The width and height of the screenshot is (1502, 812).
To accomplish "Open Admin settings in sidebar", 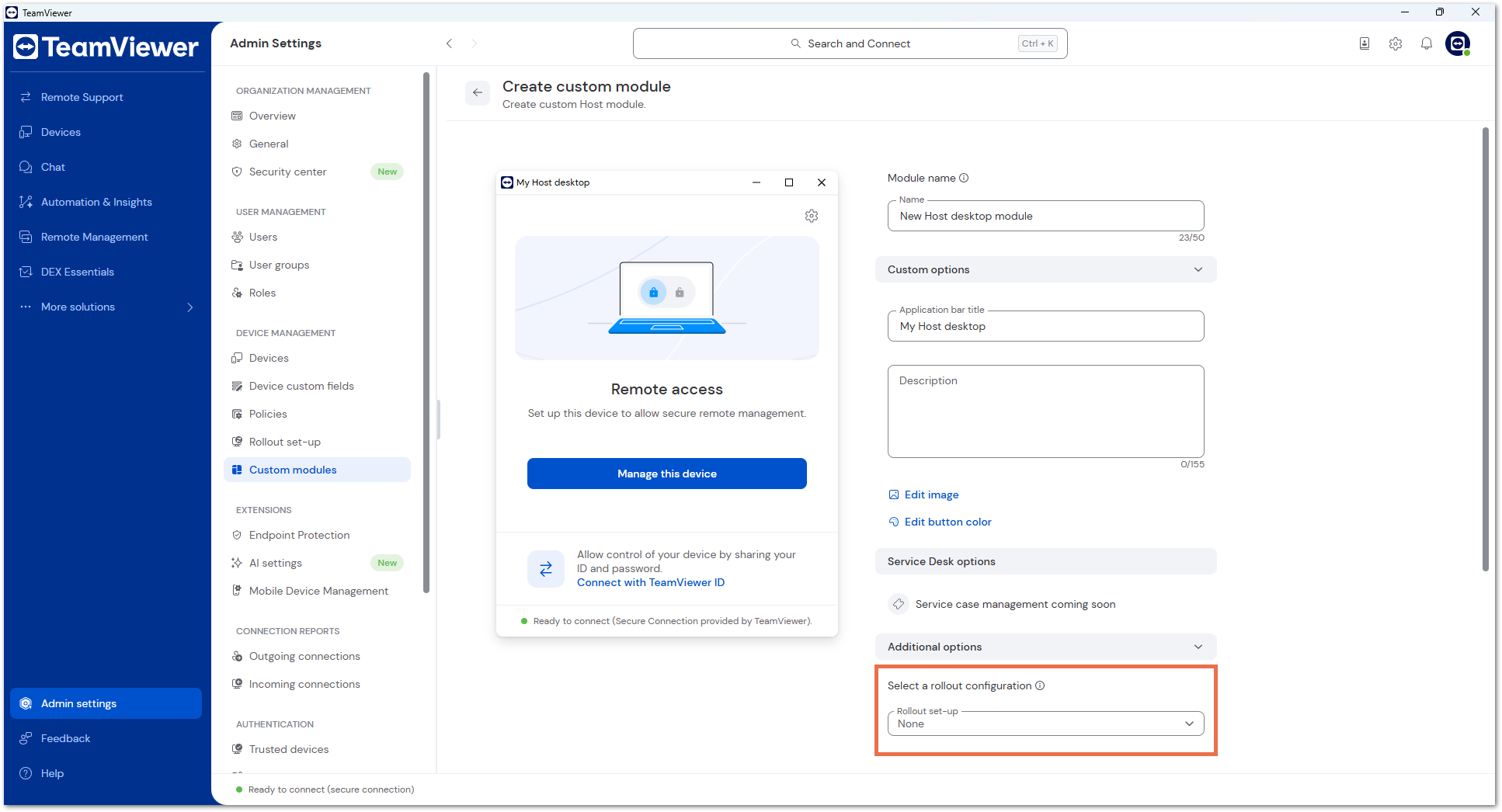I will point(106,703).
